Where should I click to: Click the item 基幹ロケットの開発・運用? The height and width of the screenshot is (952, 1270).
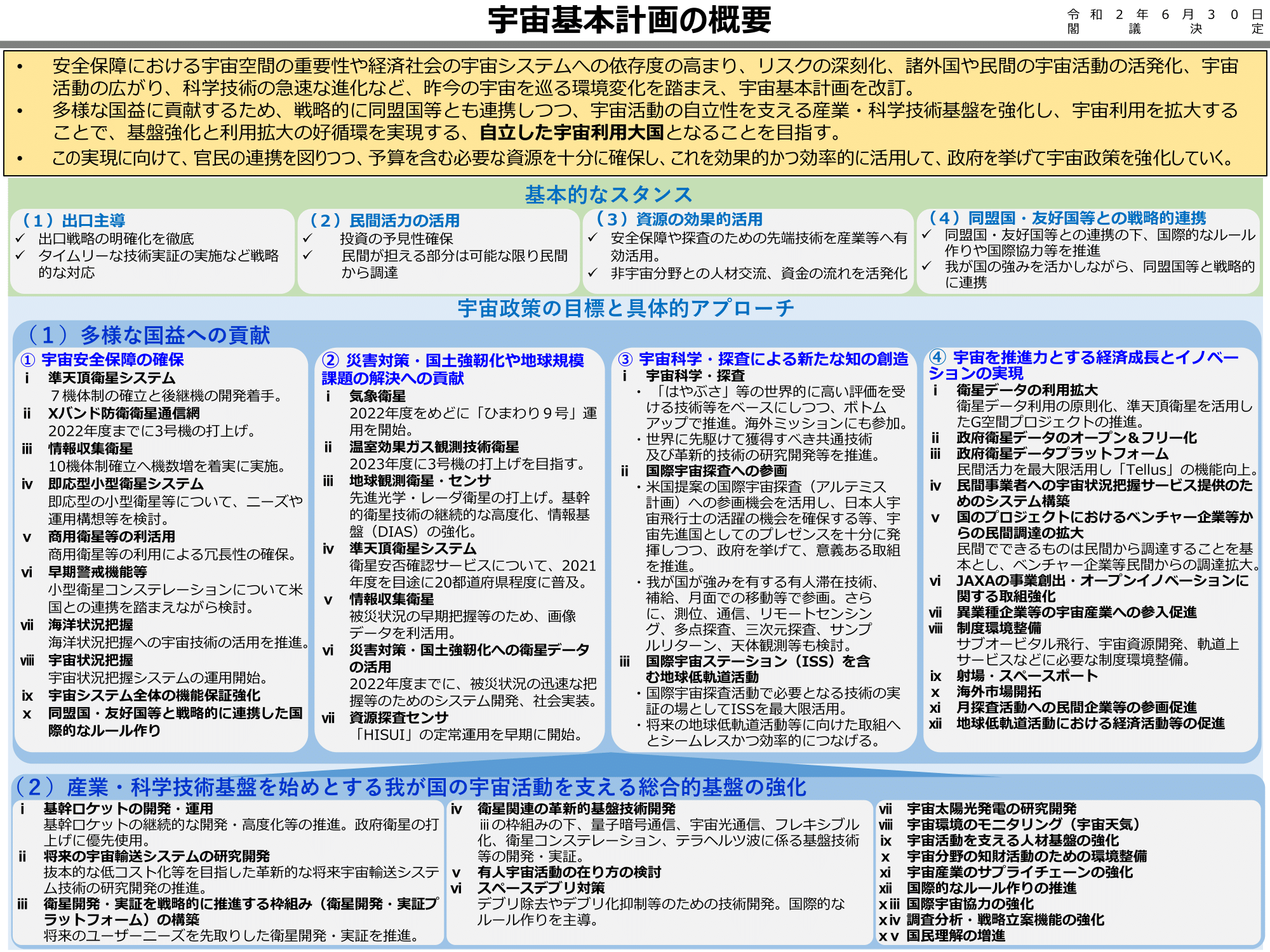(128, 809)
